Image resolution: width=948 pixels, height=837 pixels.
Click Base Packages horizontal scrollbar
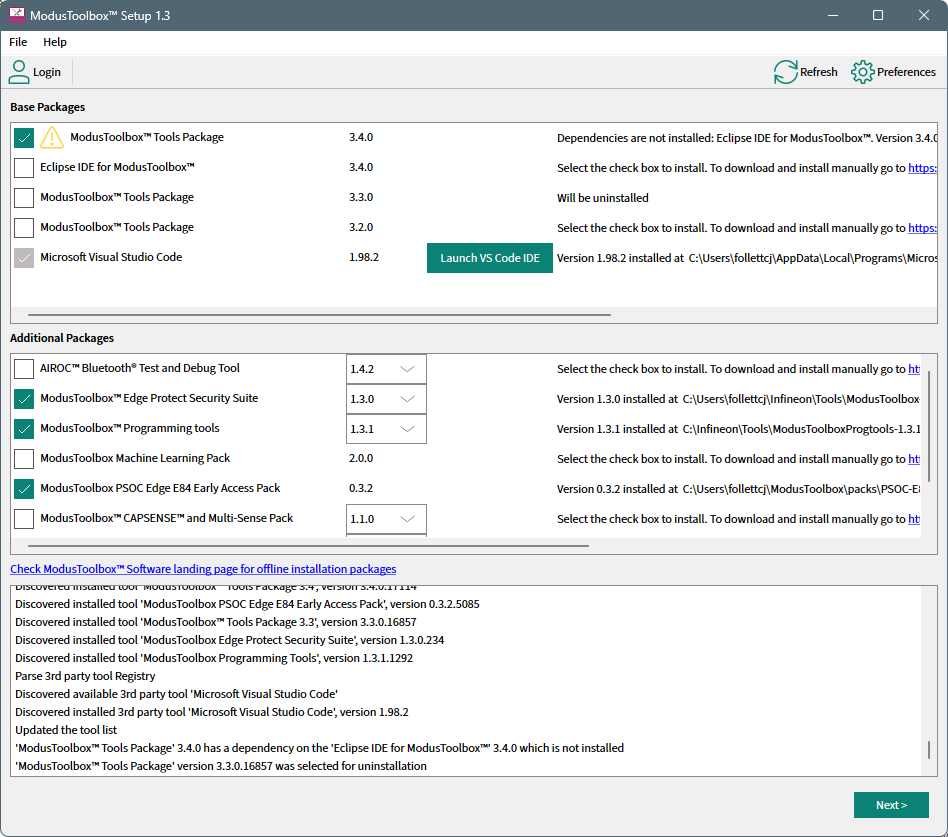(319, 314)
